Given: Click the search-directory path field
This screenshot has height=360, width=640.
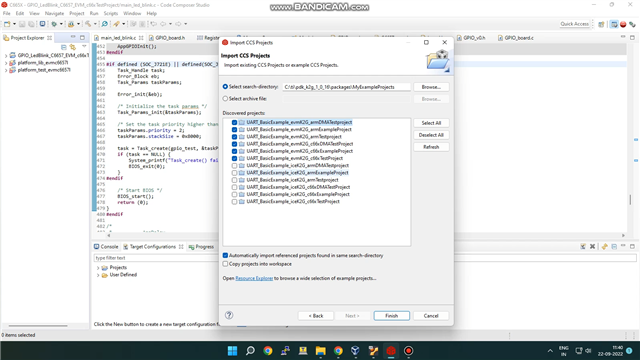Looking at the screenshot, I should click(347, 87).
